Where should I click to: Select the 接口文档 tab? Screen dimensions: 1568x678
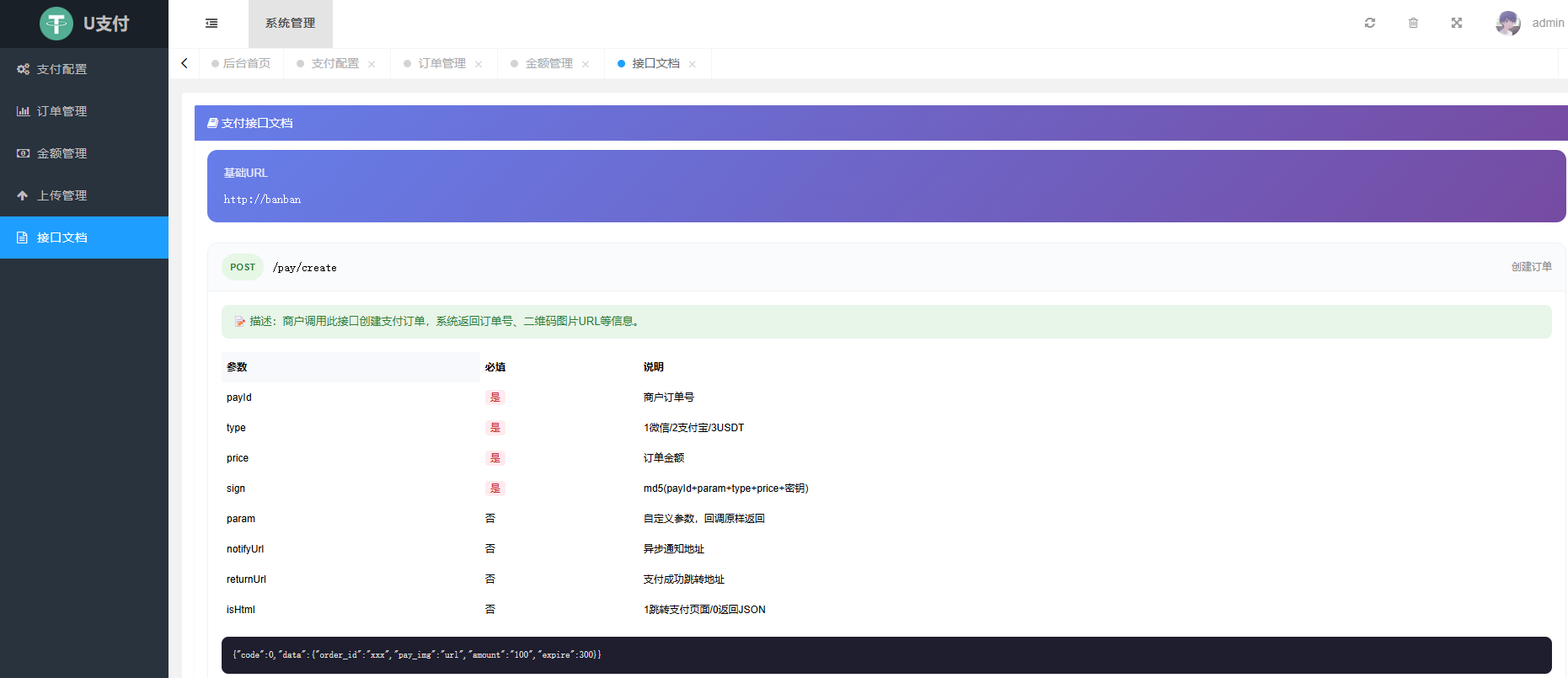[x=656, y=63]
